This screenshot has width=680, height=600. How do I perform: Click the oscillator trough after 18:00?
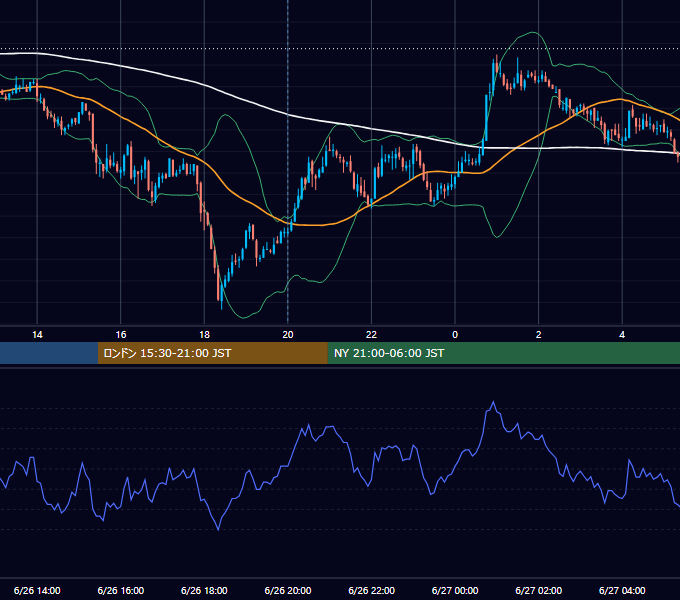pos(218,529)
